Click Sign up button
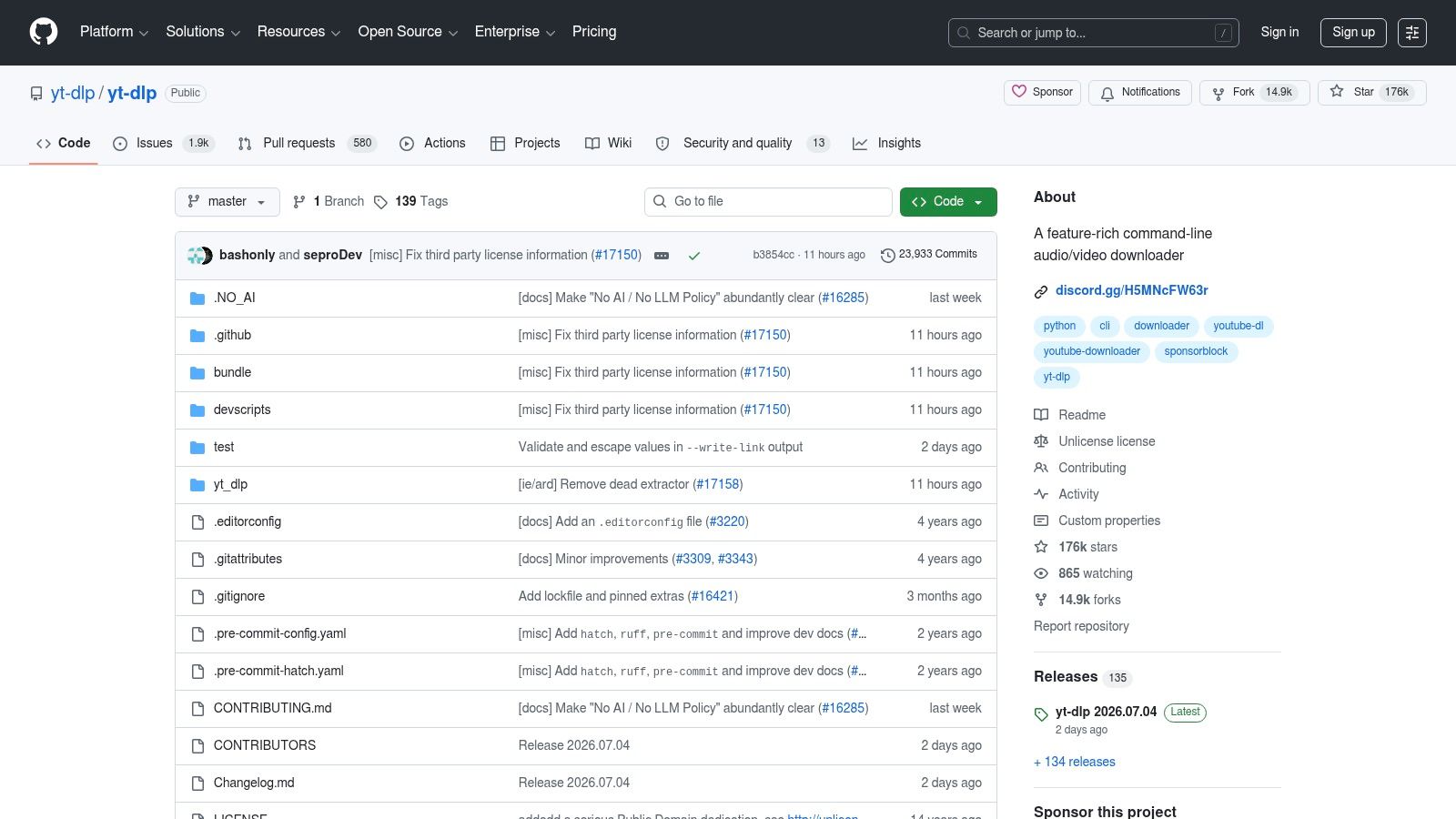Image resolution: width=1456 pixels, height=819 pixels. point(1353,33)
